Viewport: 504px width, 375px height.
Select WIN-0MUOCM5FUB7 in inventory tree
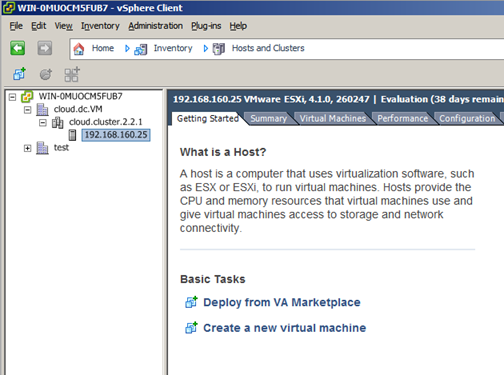[80, 96]
